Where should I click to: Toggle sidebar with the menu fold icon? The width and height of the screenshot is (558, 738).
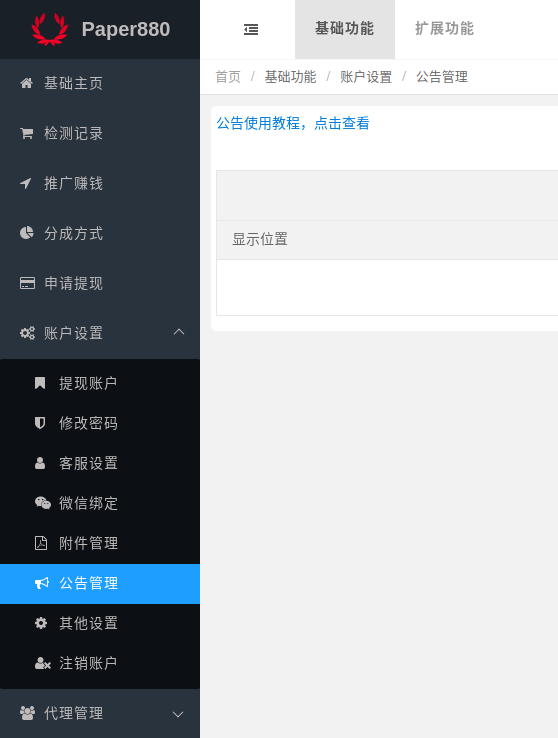point(251,30)
